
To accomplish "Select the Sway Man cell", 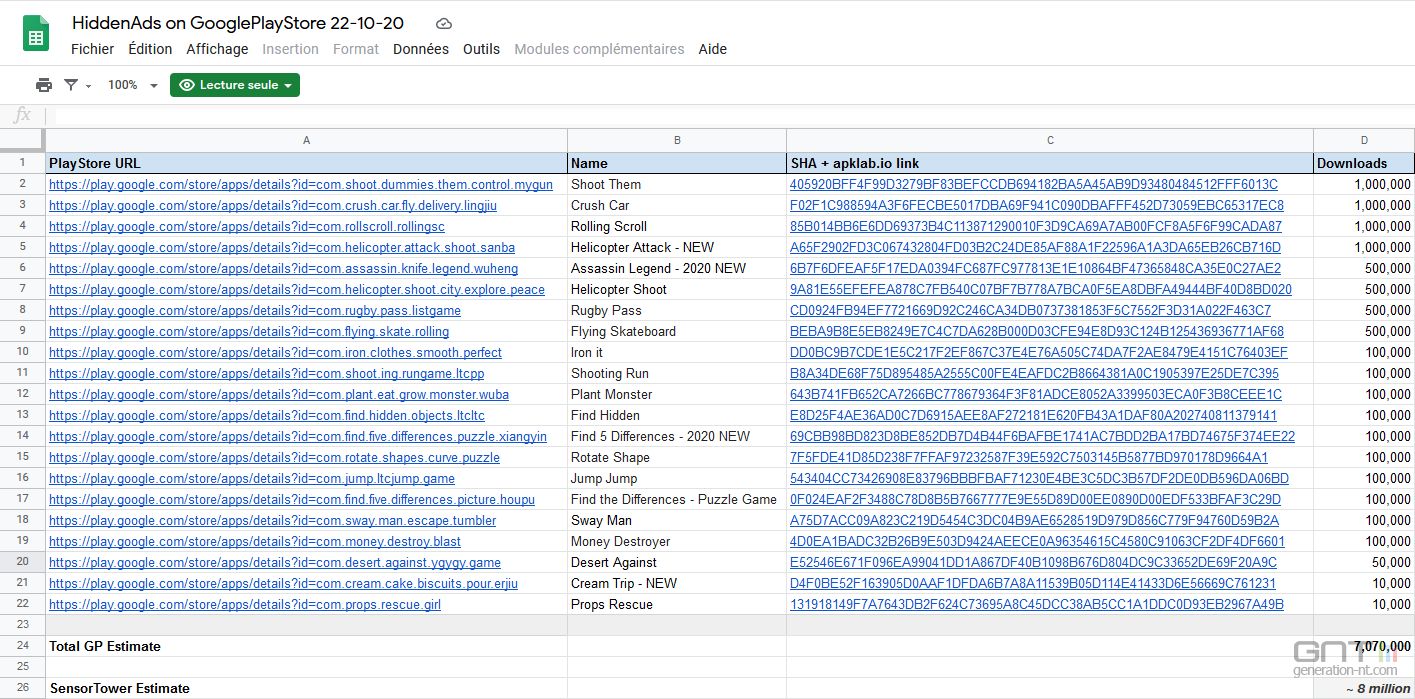I will click(x=677, y=520).
